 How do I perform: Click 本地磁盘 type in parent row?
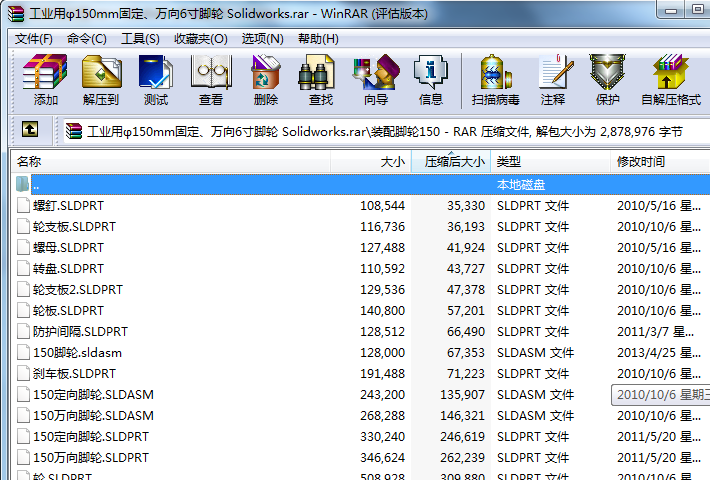click(521, 185)
